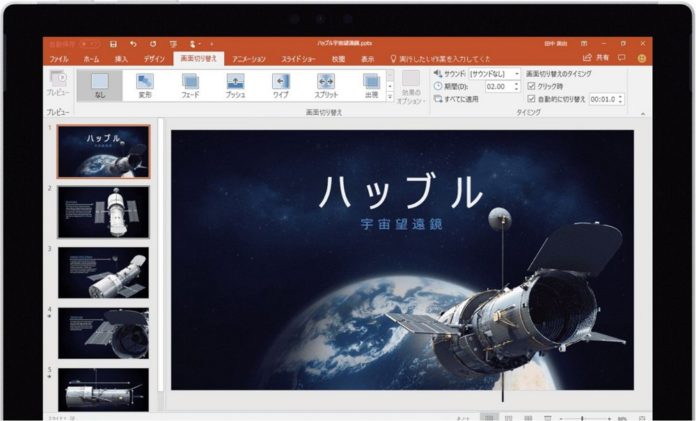This screenshot has height=421, width=696.
Task: Increase the 期間 duration with up arrow
Action: (516, 84)
